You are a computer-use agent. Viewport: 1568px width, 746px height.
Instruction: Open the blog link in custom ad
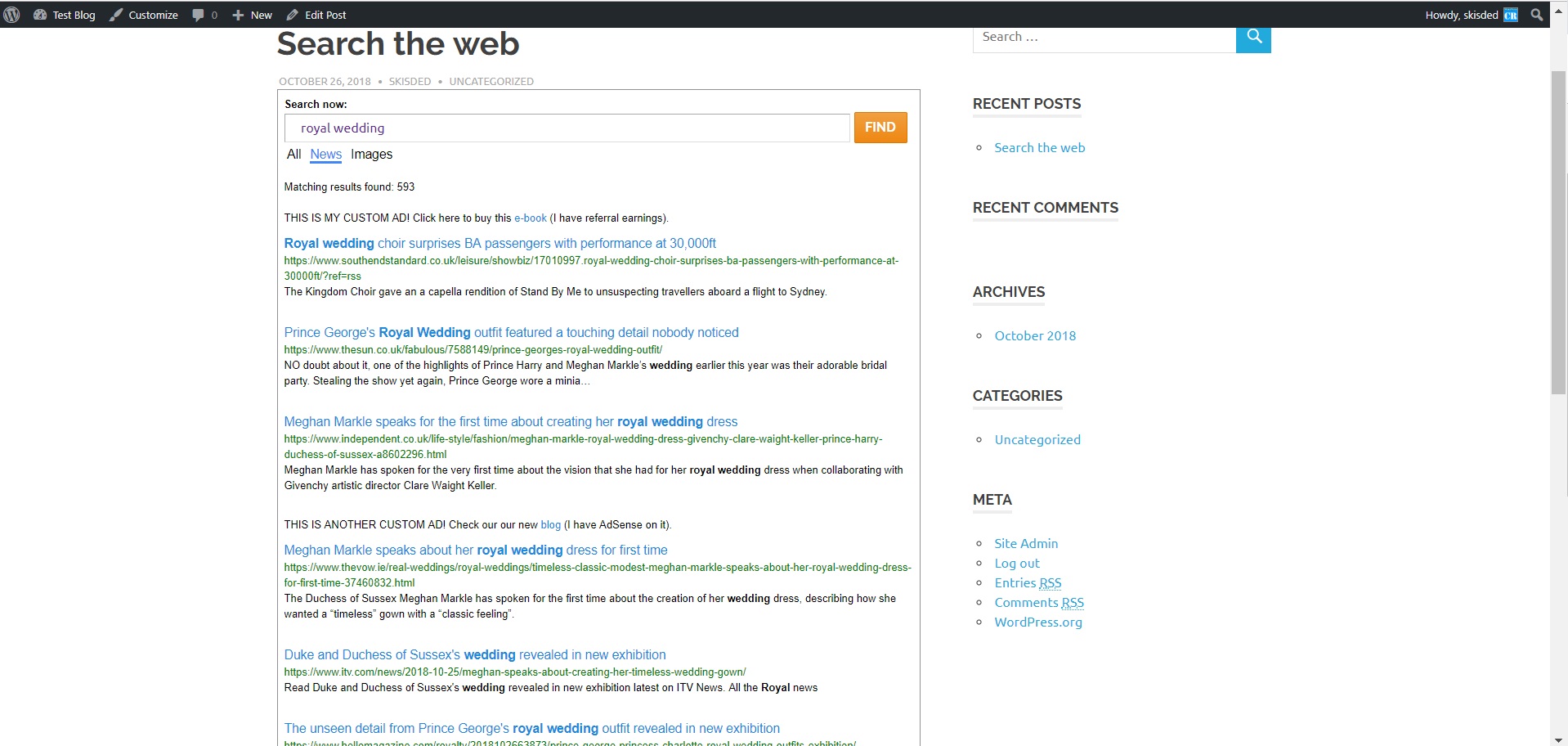point(551,524)
